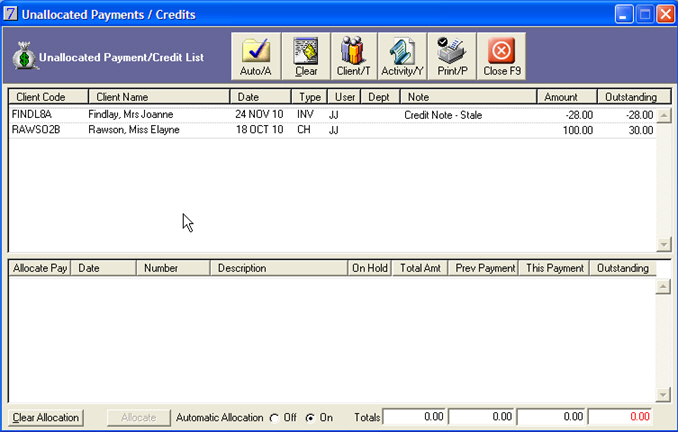The width and height of the screenshot is (678, 432).
Task: Click the Amount column header
Action: click(567, 97)
